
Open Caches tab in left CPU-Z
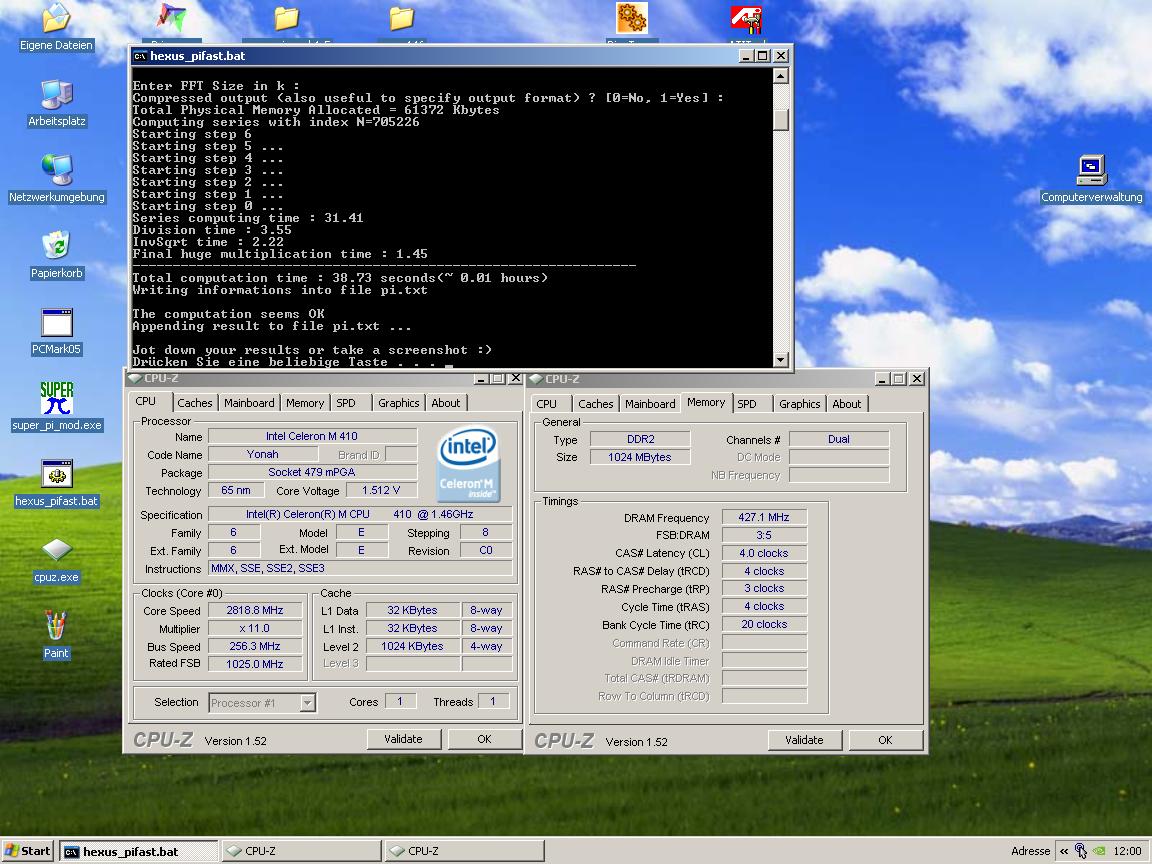[195, 403]
